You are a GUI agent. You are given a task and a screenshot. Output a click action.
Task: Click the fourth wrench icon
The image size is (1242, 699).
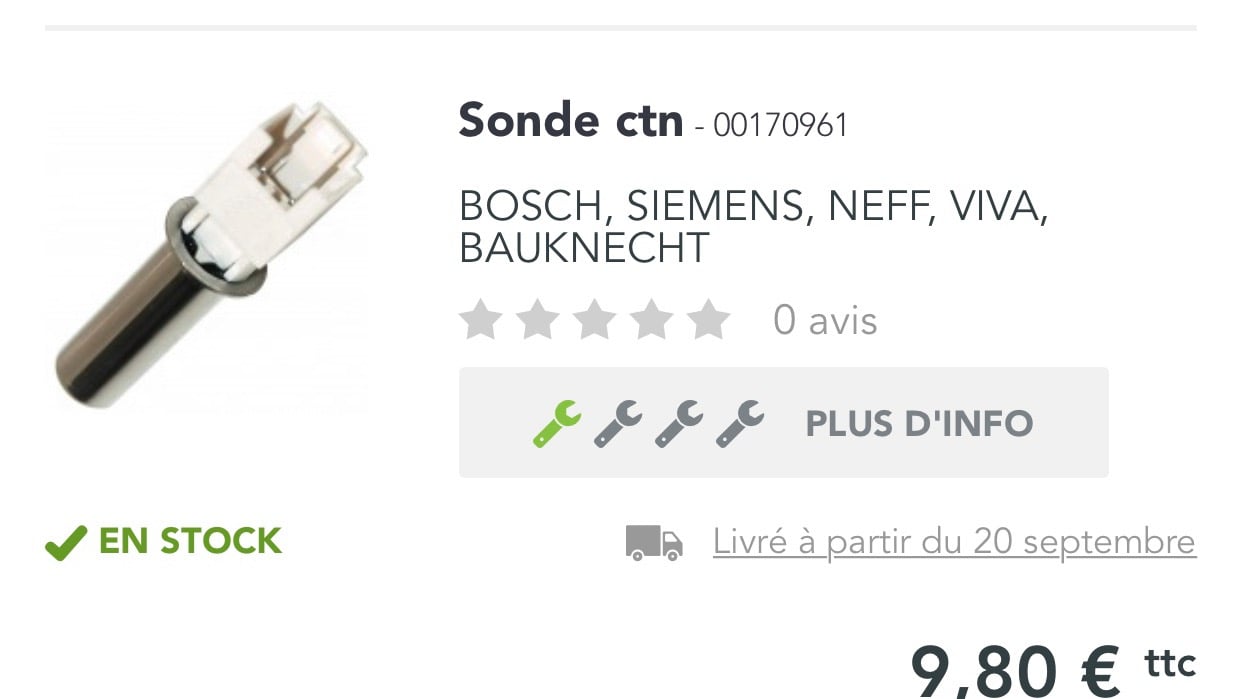point(740,423)
